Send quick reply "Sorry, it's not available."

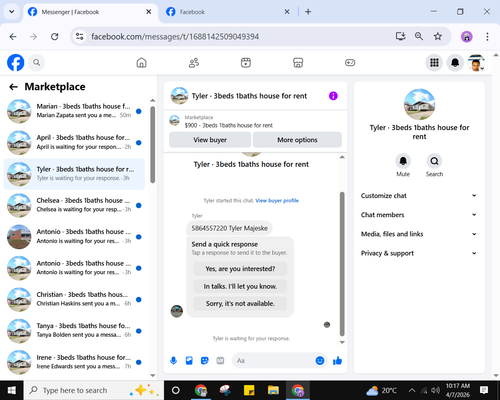[240, 304]
